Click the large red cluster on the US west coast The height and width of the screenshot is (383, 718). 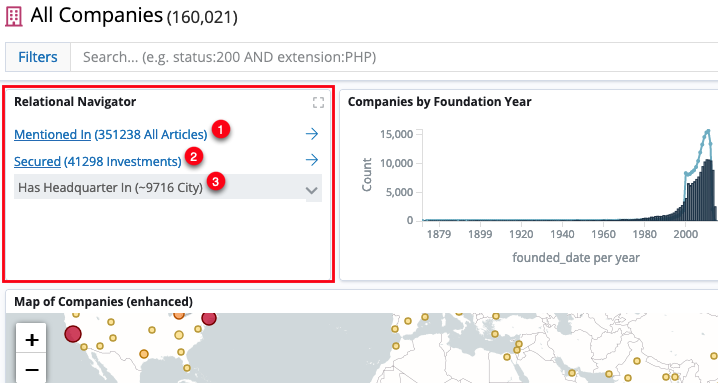[73, 334]
